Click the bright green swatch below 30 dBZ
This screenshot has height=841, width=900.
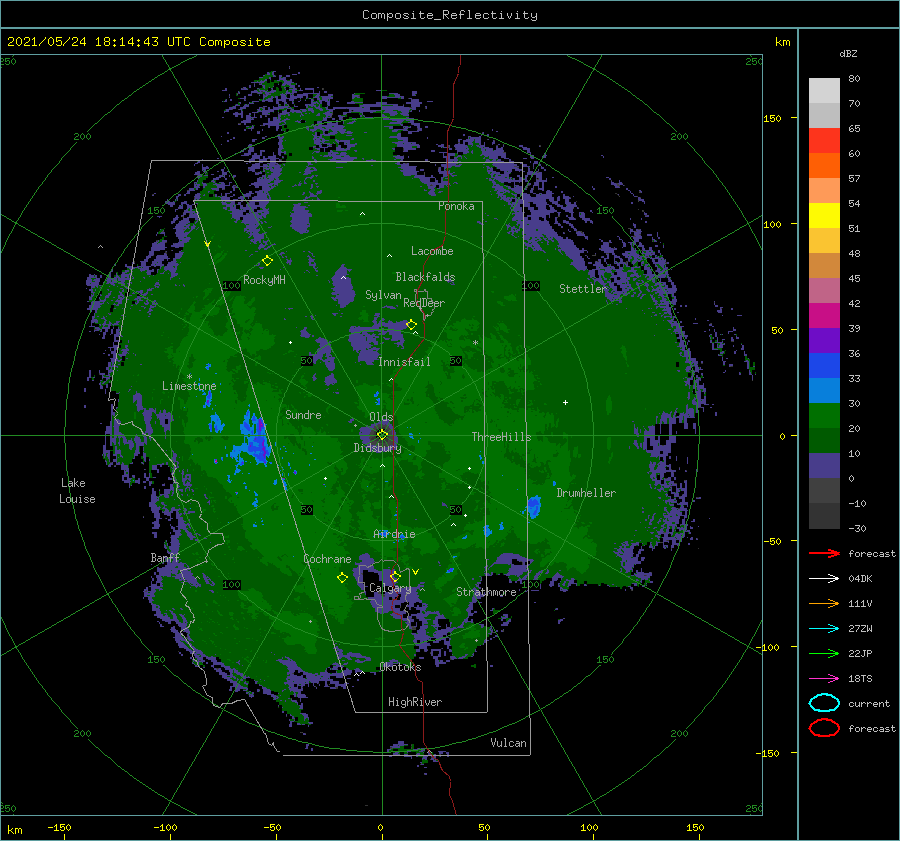click(824, 416)
